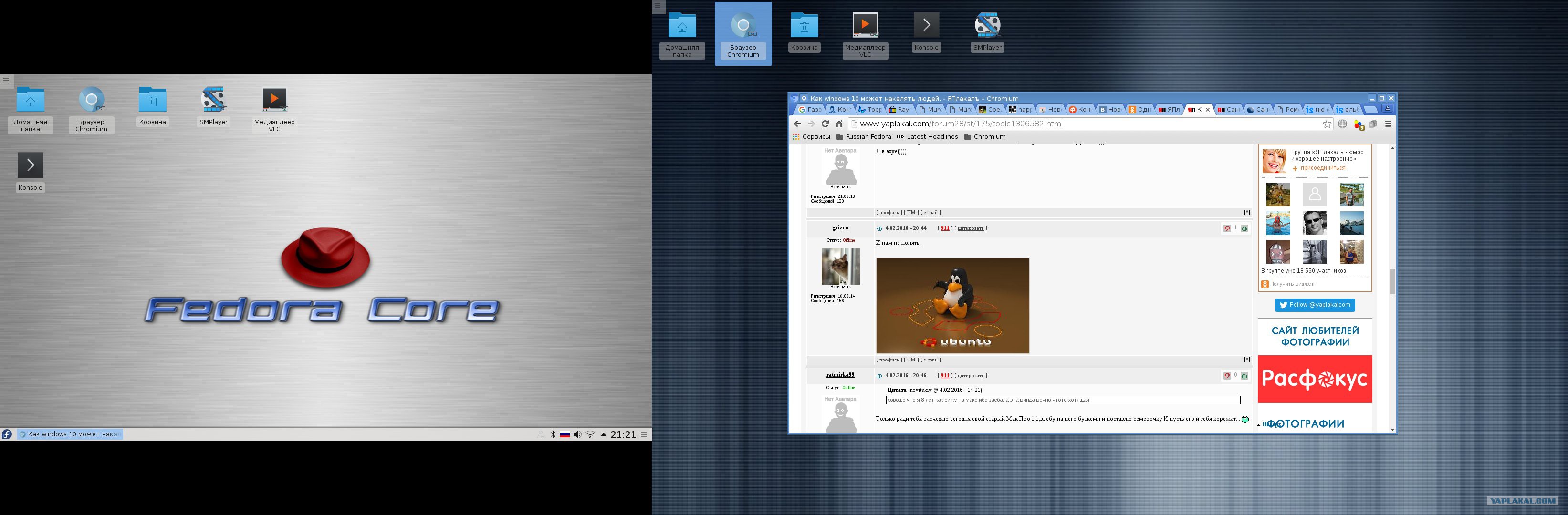1568x515 pixels.
Task: Click the 21:21 clock in the panel
Action: click(x=623, y=434)
